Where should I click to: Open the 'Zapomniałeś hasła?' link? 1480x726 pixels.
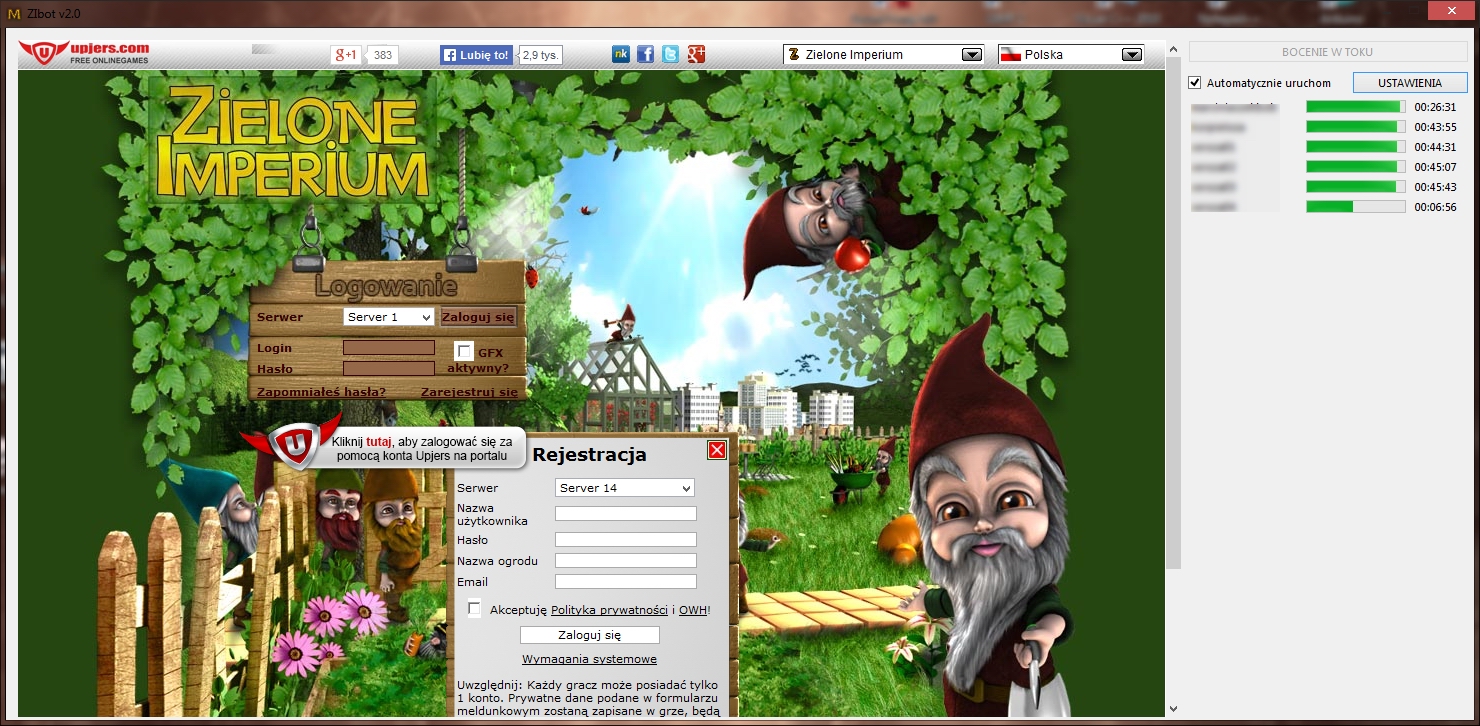pos(321,392)
